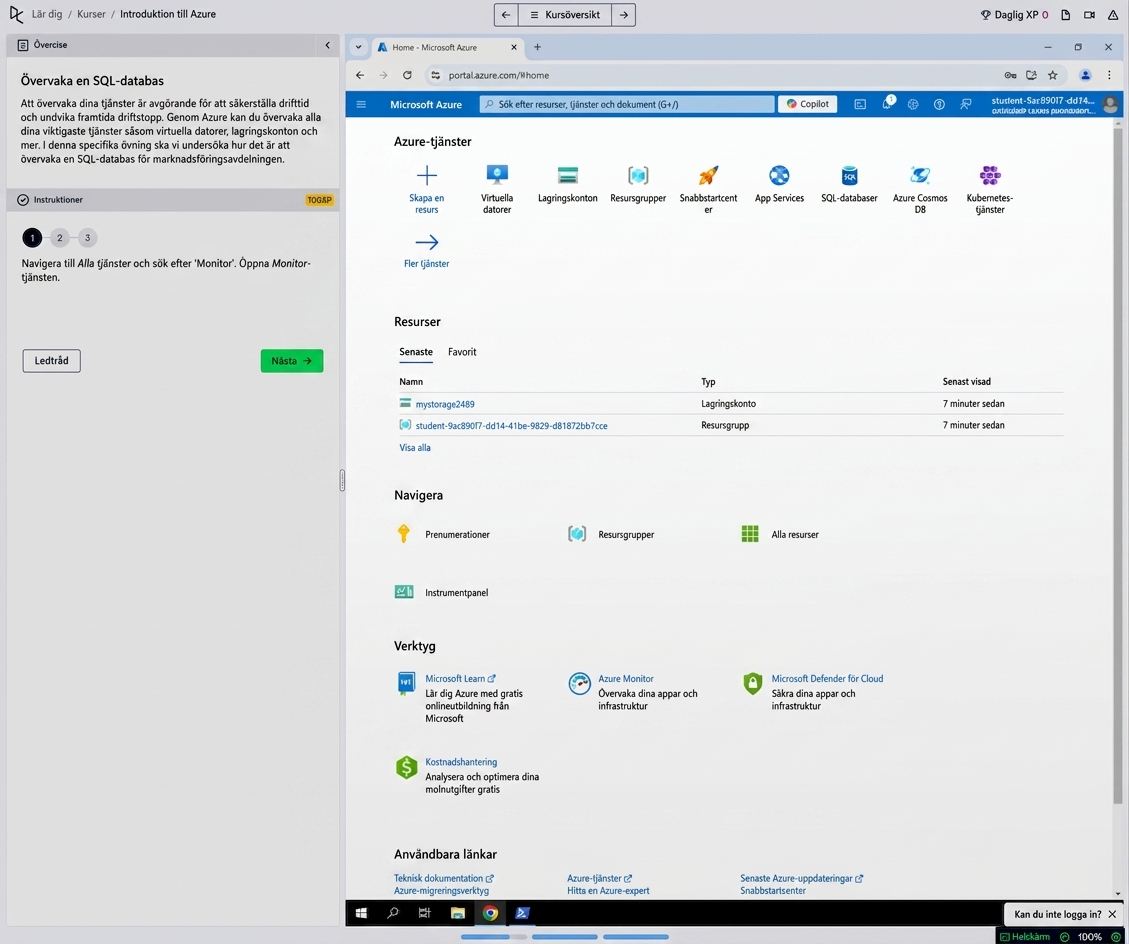
Task: Click the Copilot button
Action: click(x=807, y=104)
